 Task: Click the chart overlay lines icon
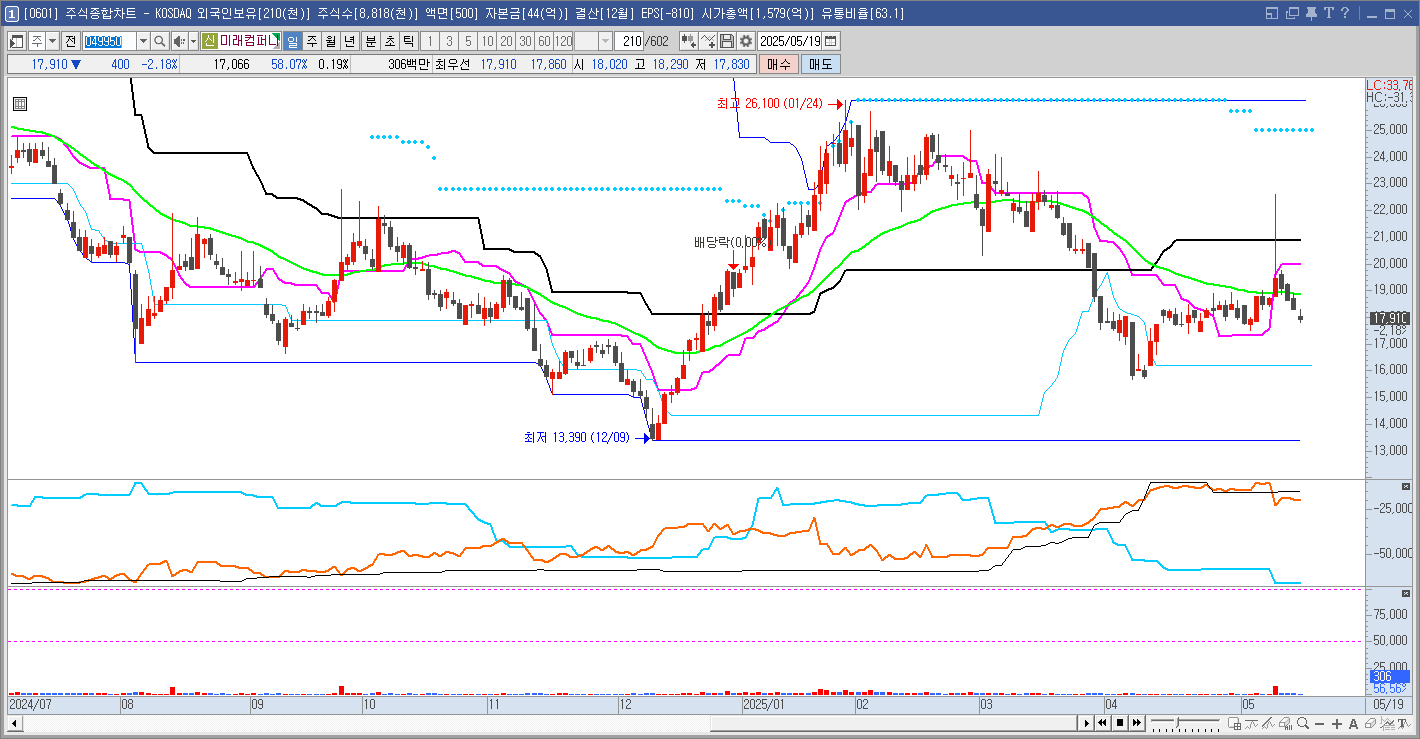tap(1387, 723)
